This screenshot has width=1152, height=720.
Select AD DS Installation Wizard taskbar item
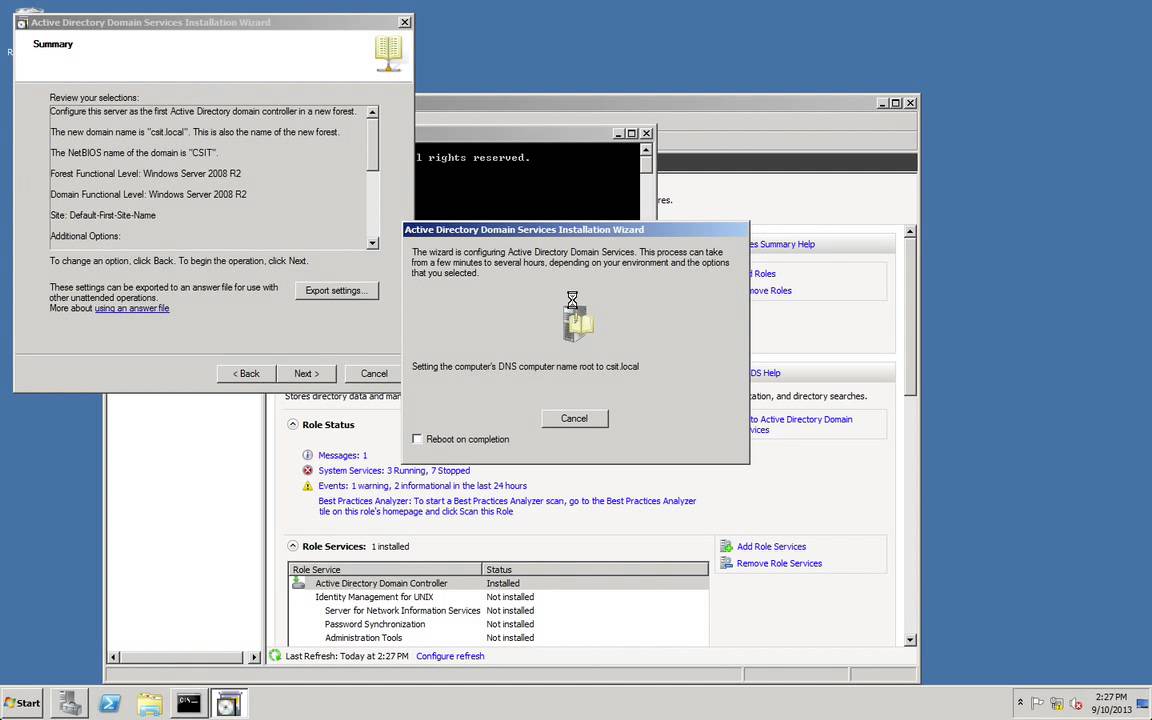[228, 703]
